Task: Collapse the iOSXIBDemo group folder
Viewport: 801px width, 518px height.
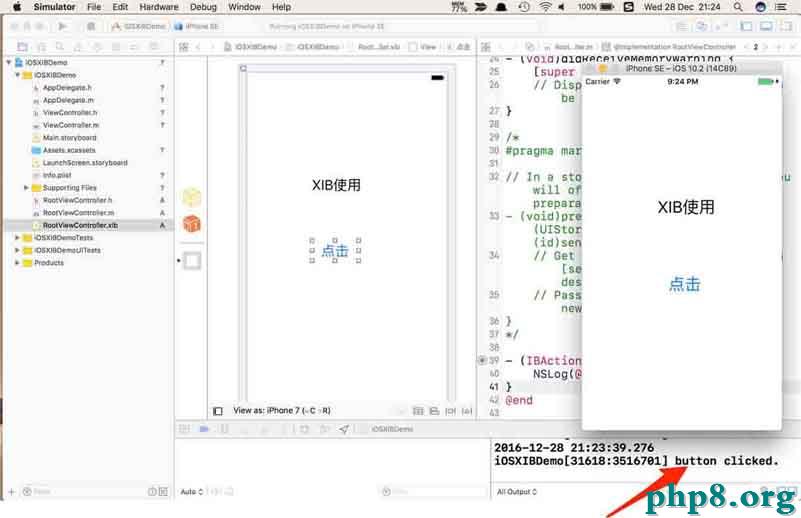Action: 17,75
